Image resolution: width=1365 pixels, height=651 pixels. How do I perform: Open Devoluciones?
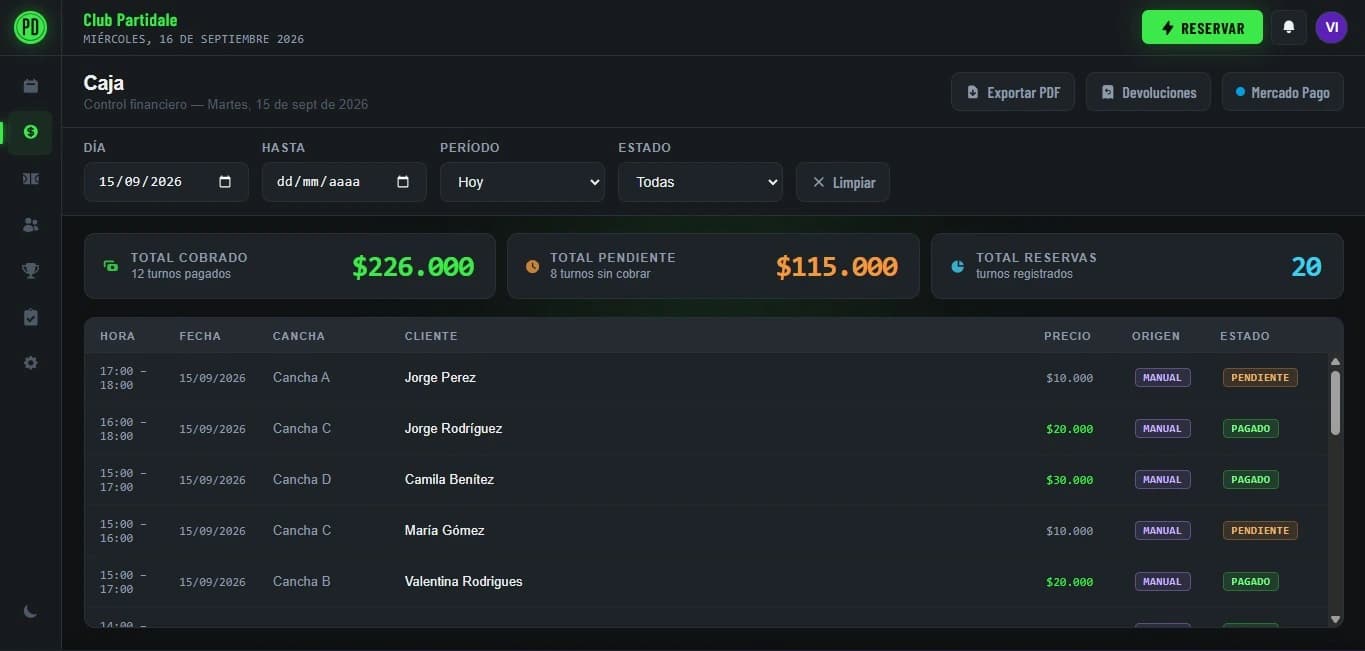coord(1148,92)
